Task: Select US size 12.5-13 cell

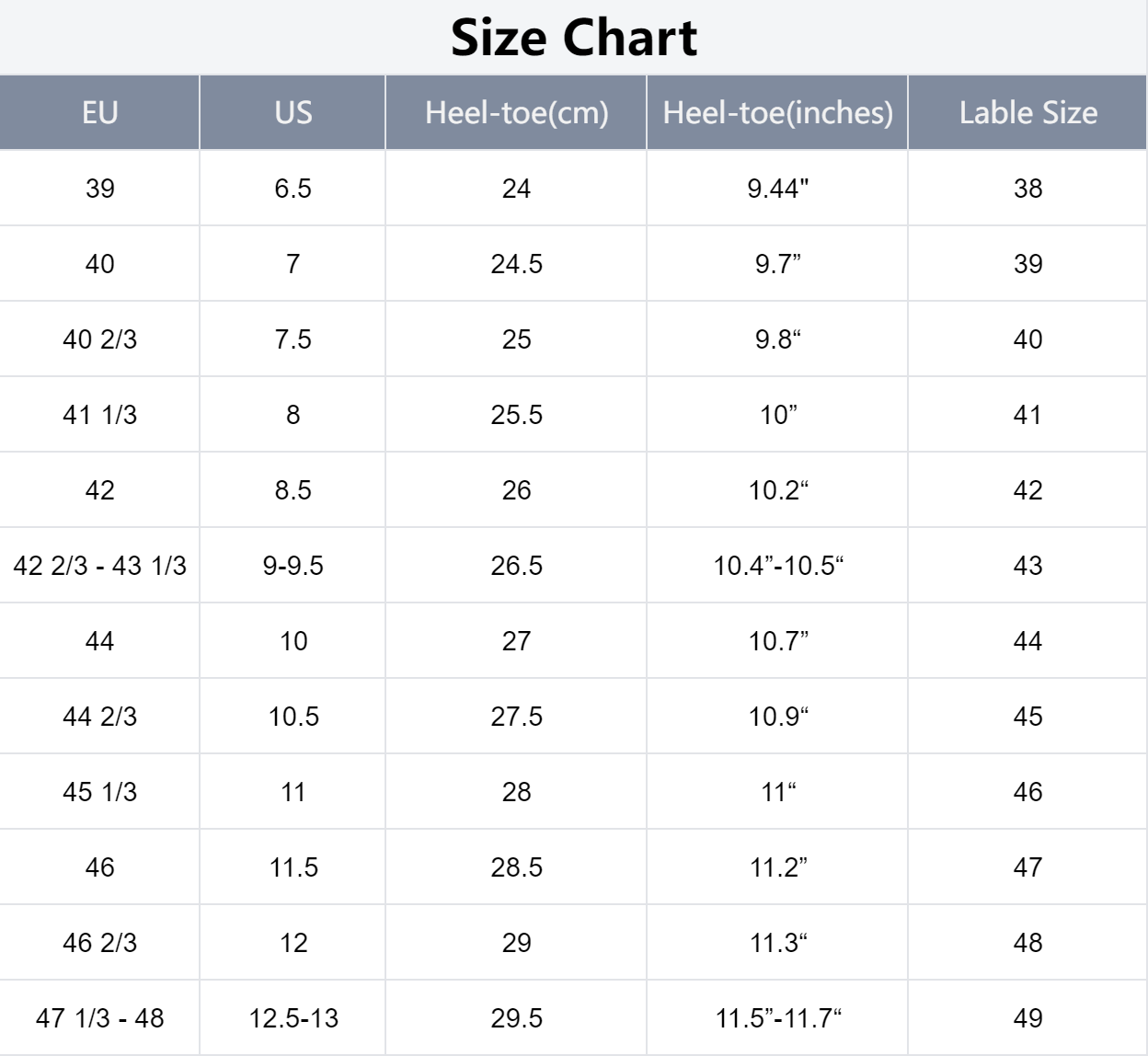Action: tap(293, 1018)
